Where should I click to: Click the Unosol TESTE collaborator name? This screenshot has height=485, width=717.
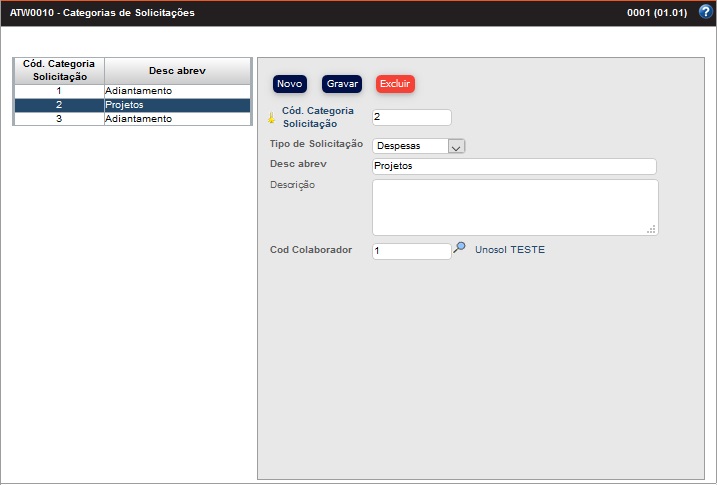coord(510,250)
